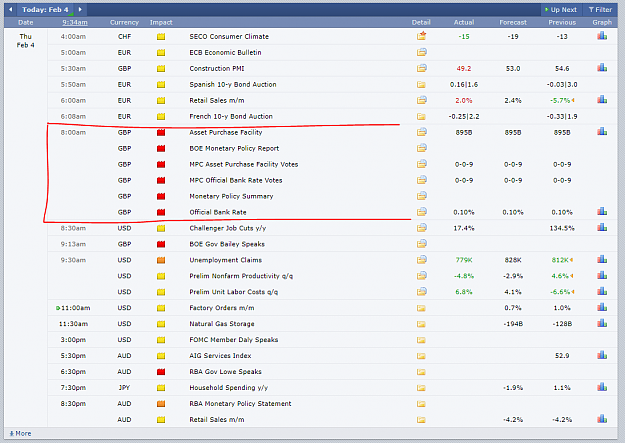Click the Currency column header
The width and height of the screenshot is (625, 443).
(124, 22)
